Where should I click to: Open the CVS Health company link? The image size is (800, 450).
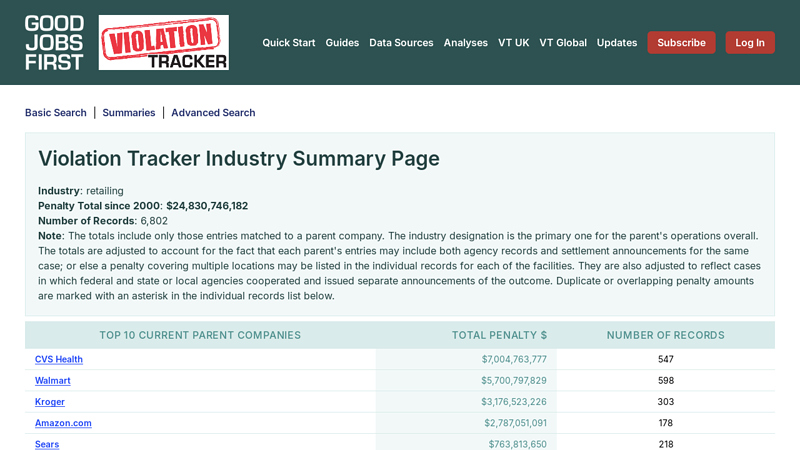pyautogui.click(x=59, y=359)
